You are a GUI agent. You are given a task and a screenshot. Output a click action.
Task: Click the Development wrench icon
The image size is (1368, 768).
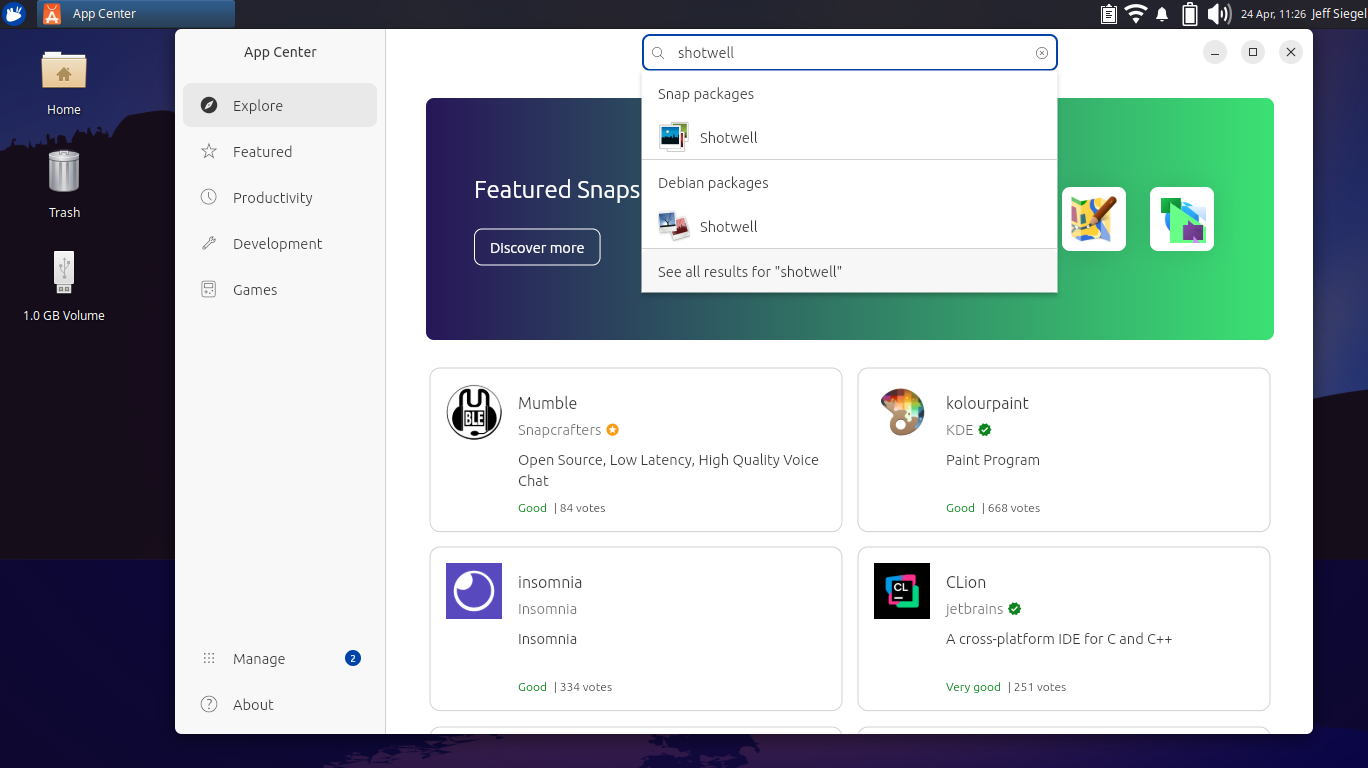click(209, 243)
